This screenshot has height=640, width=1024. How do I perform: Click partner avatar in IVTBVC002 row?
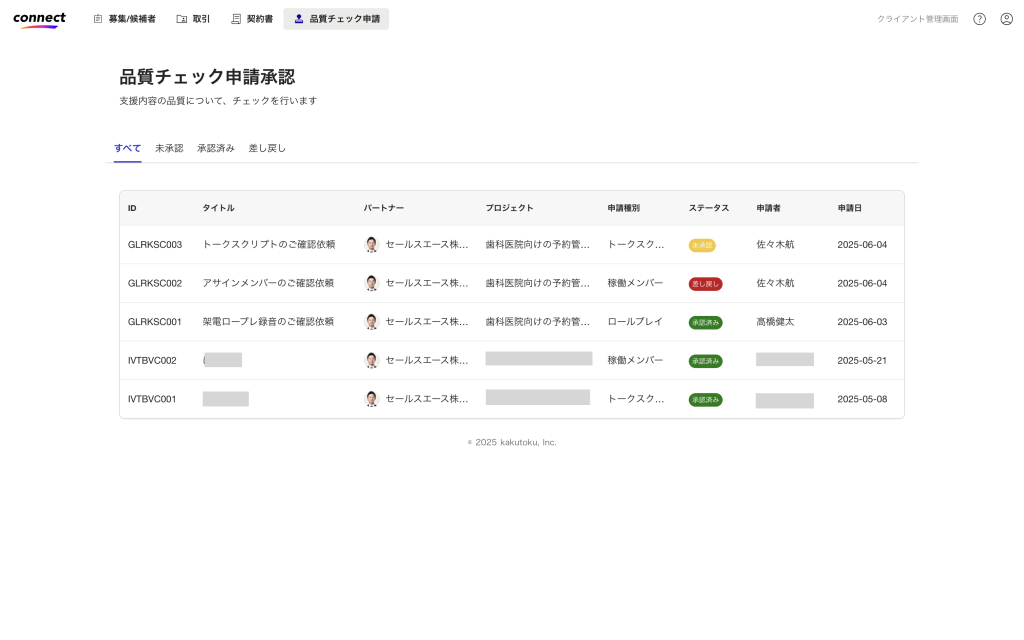click(x=372, y=360)
